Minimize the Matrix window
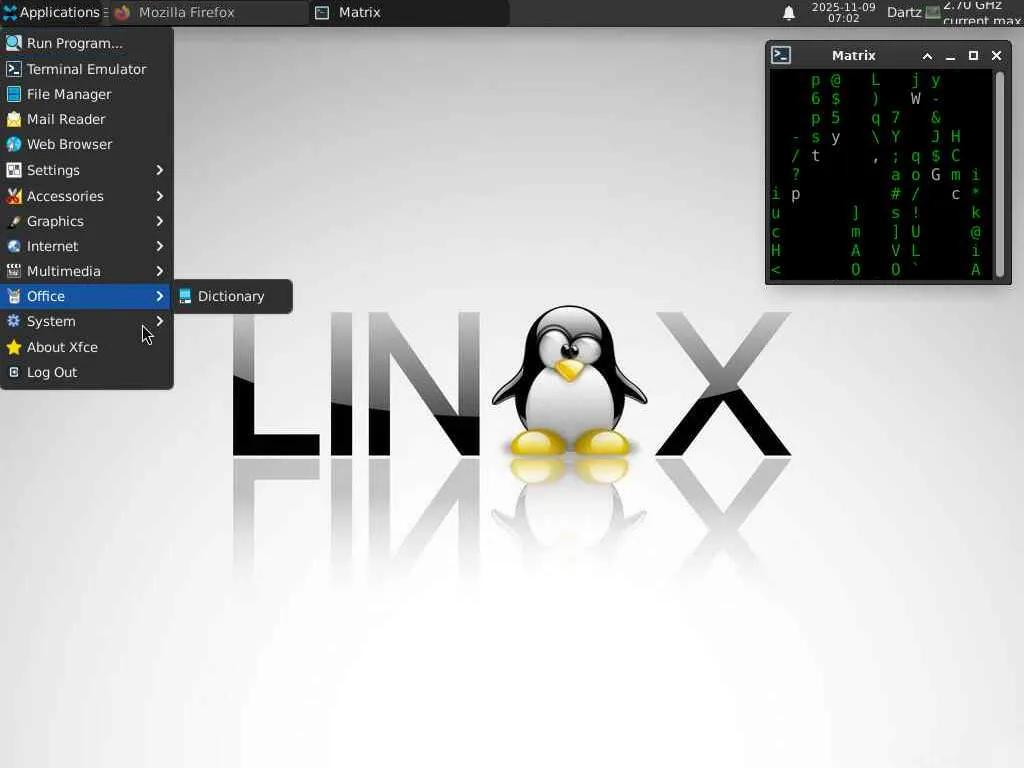 point(950,56)
